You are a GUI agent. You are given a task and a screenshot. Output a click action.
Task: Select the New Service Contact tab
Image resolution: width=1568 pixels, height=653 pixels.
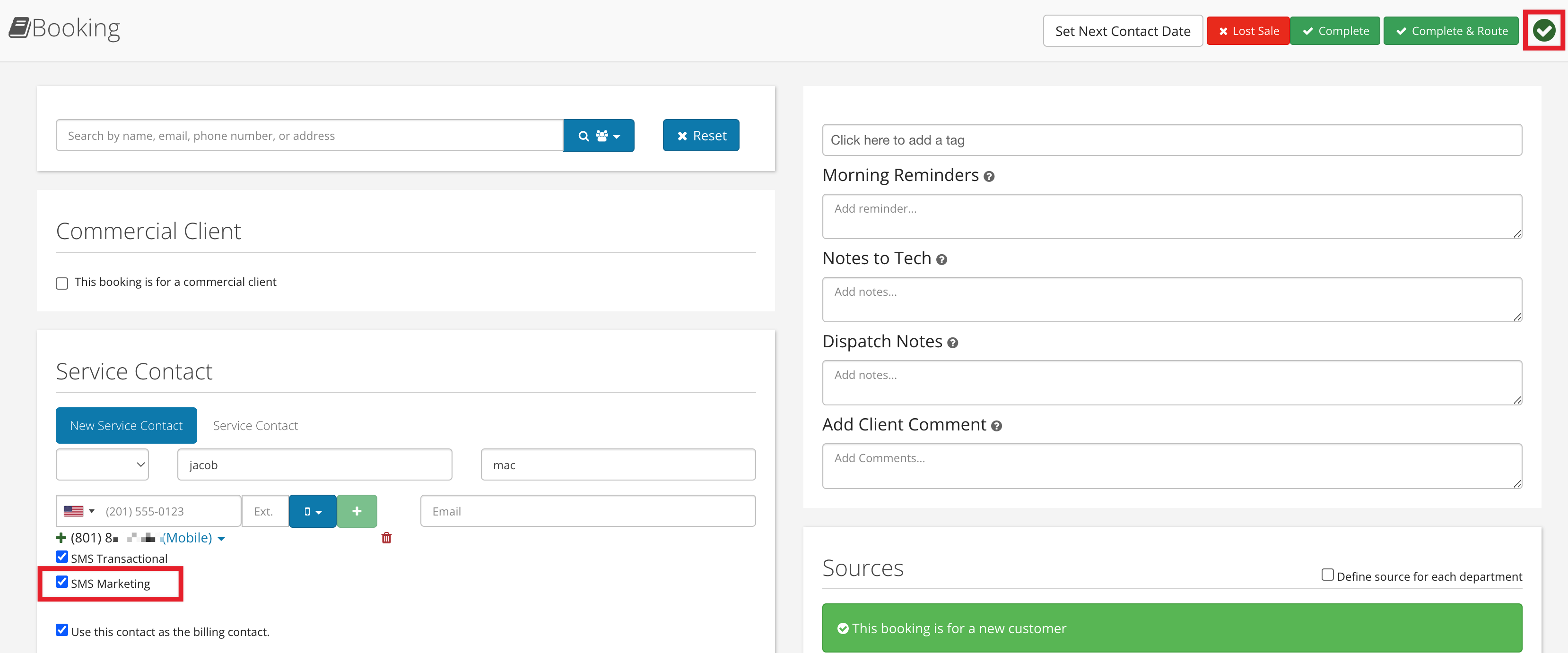click(126, 426)
